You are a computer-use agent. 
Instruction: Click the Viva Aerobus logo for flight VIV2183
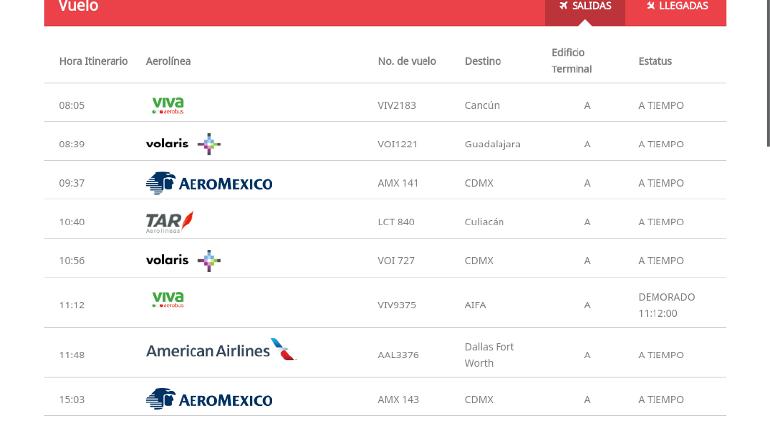pos(168,105)
